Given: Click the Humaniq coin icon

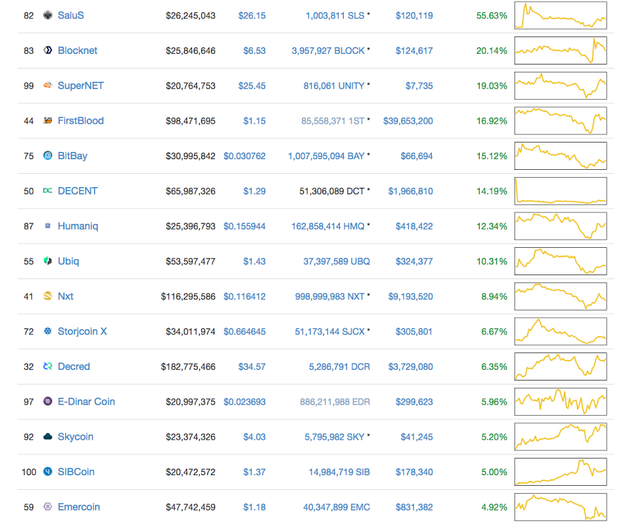Looking at the screenshot, I should [48, 226].
